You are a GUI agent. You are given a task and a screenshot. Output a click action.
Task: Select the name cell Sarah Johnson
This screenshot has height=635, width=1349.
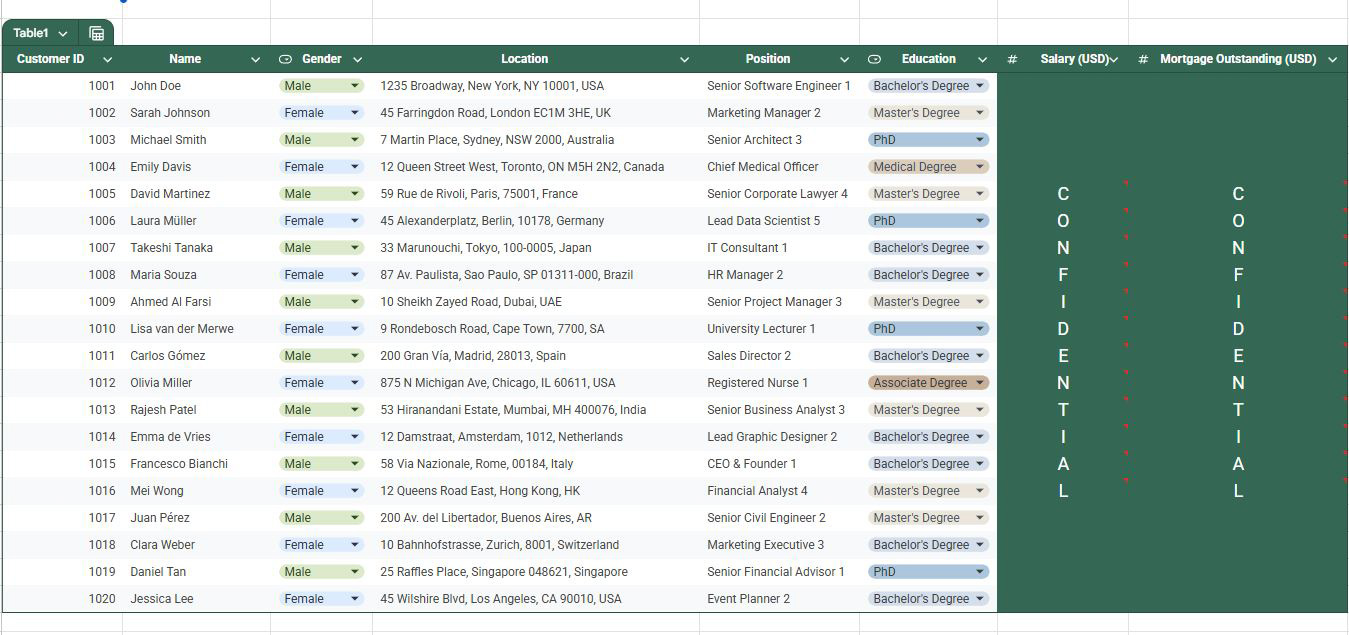pos(196,113)
